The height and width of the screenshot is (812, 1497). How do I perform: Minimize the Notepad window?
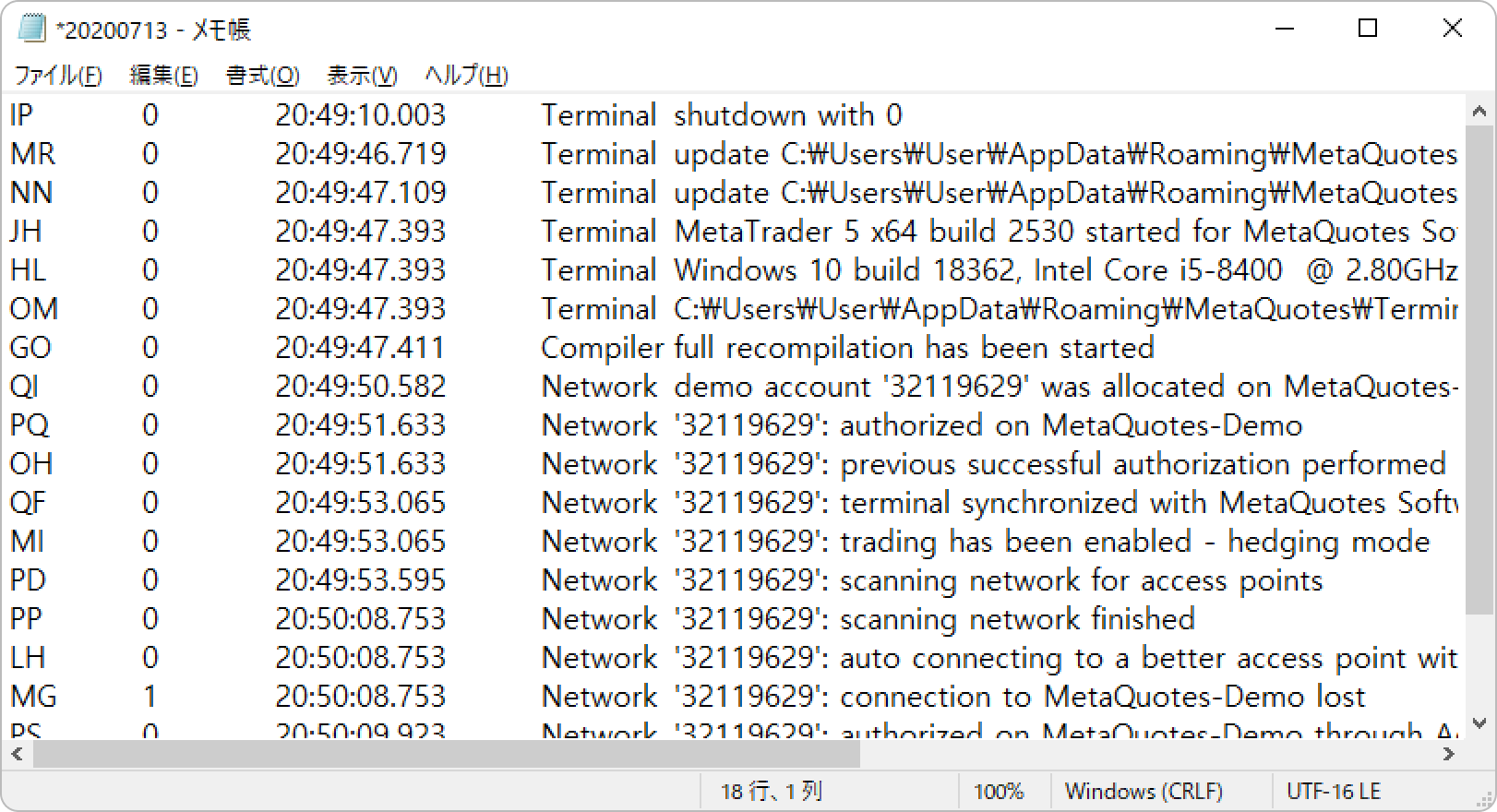(x=1284, y=29)
